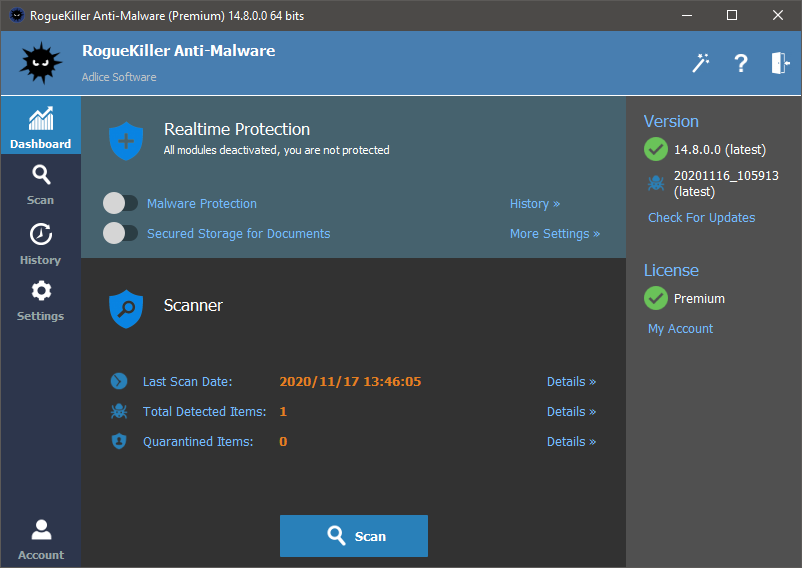Click the Scanner magnifier shield icon
The height and width of the screenshot is (568, 802).
point(126,308)
